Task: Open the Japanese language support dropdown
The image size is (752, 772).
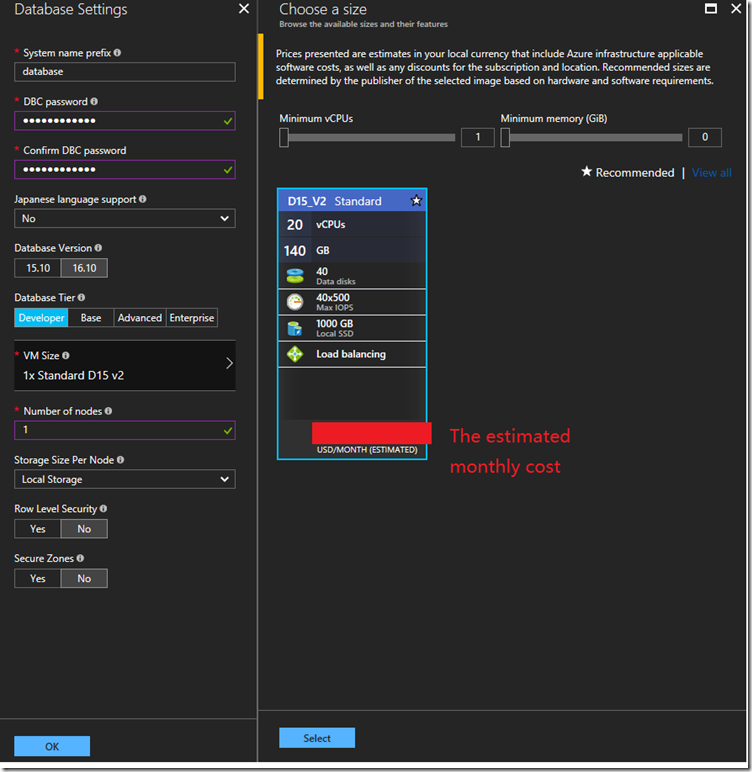Action: point(125,218)
